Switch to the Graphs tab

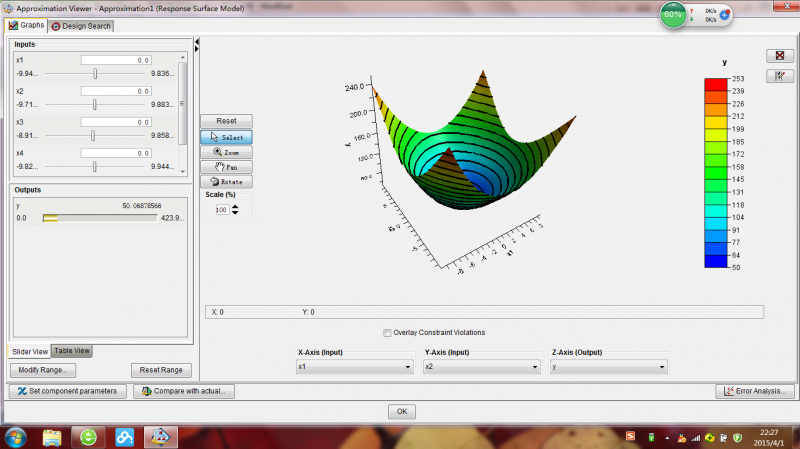[27, 25]
